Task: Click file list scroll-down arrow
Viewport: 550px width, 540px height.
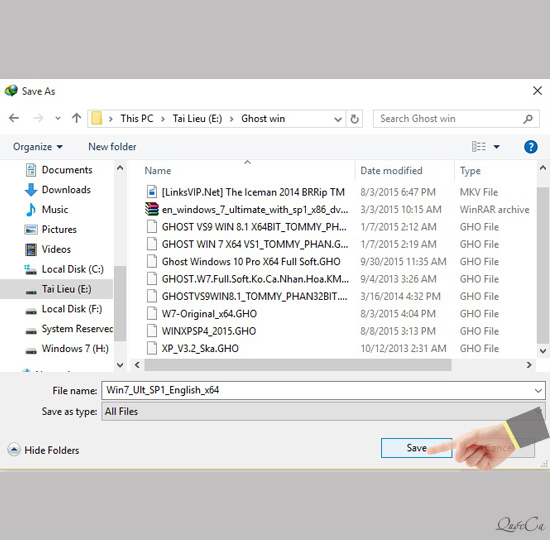Action: pos(543,351)
